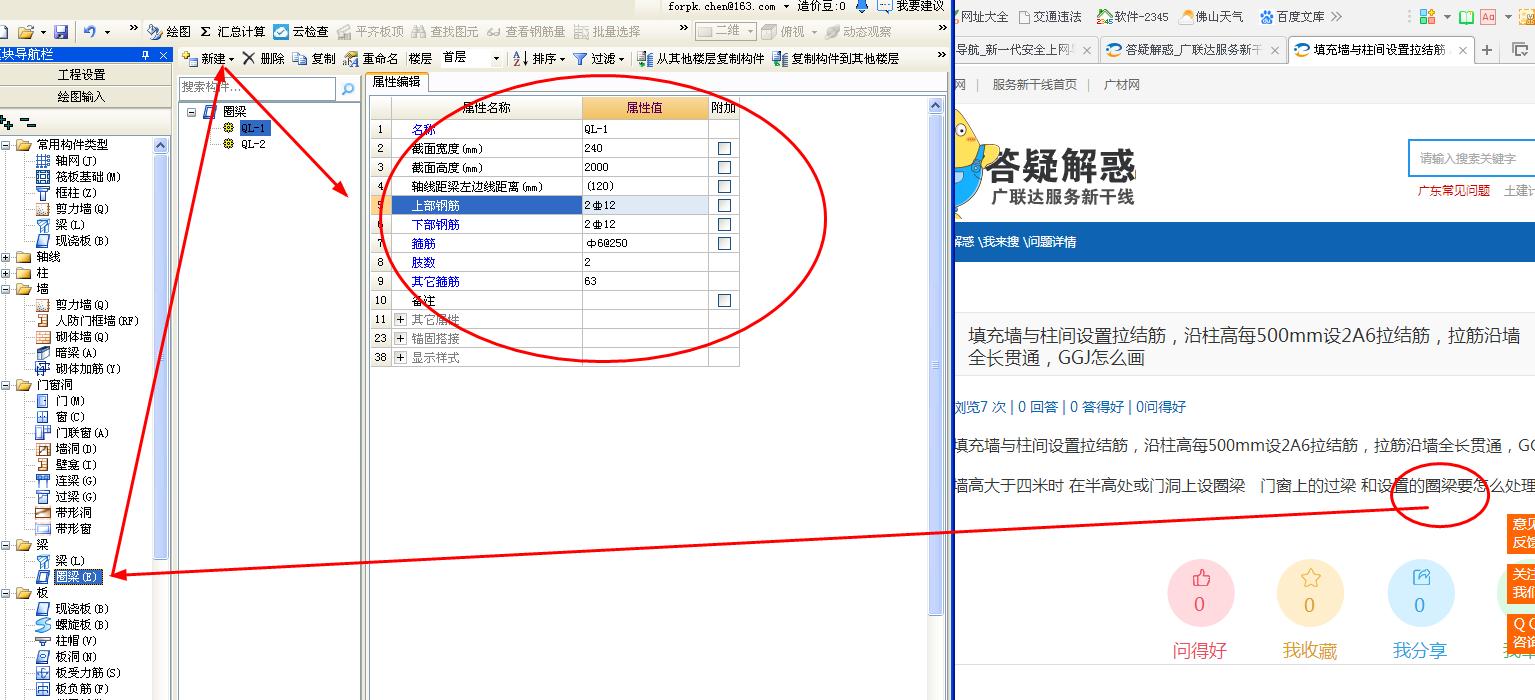
Task: Click 复制 copy component button
Action: [x=314, y=59]
